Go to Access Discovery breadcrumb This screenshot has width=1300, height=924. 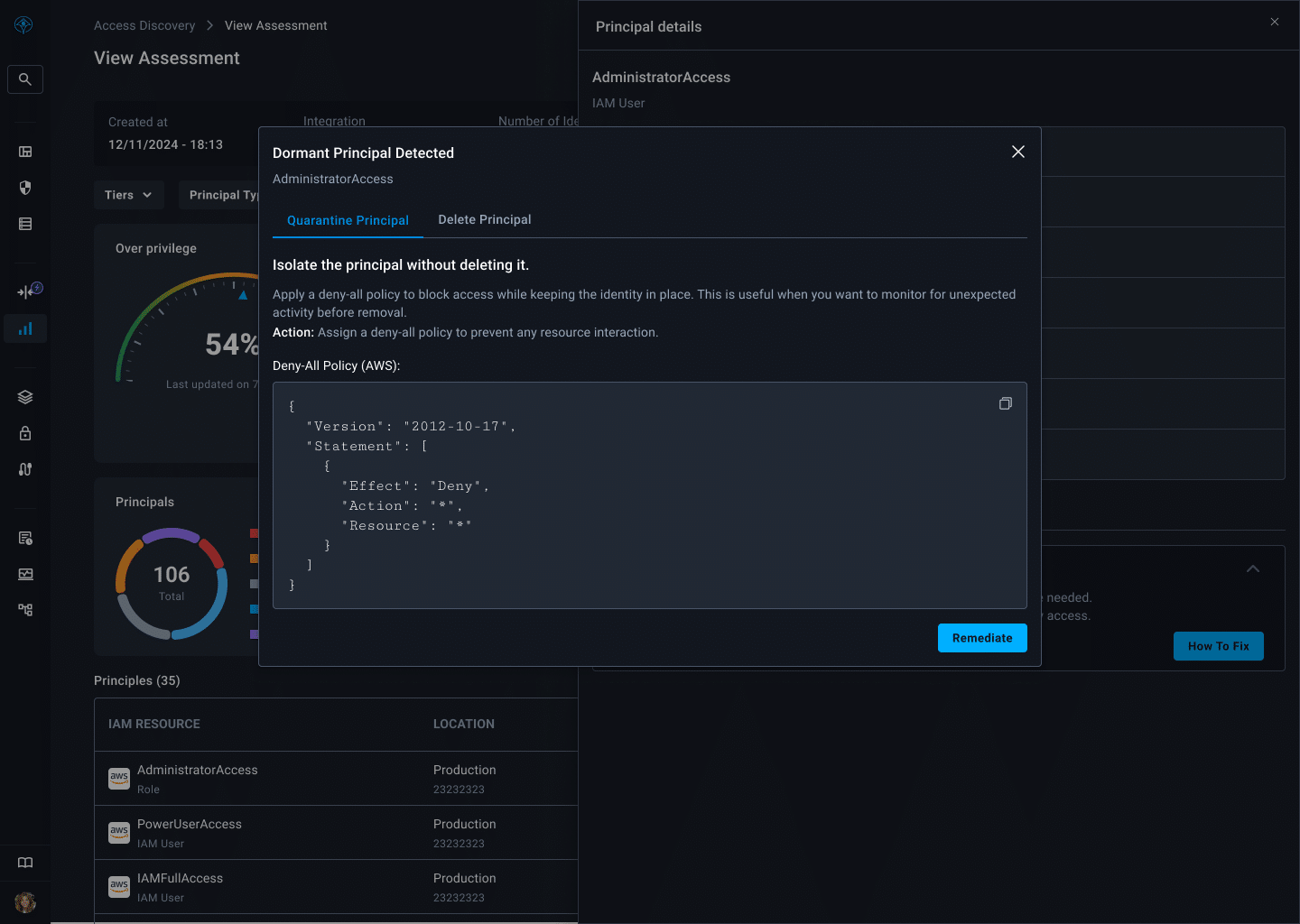(144, 25)
